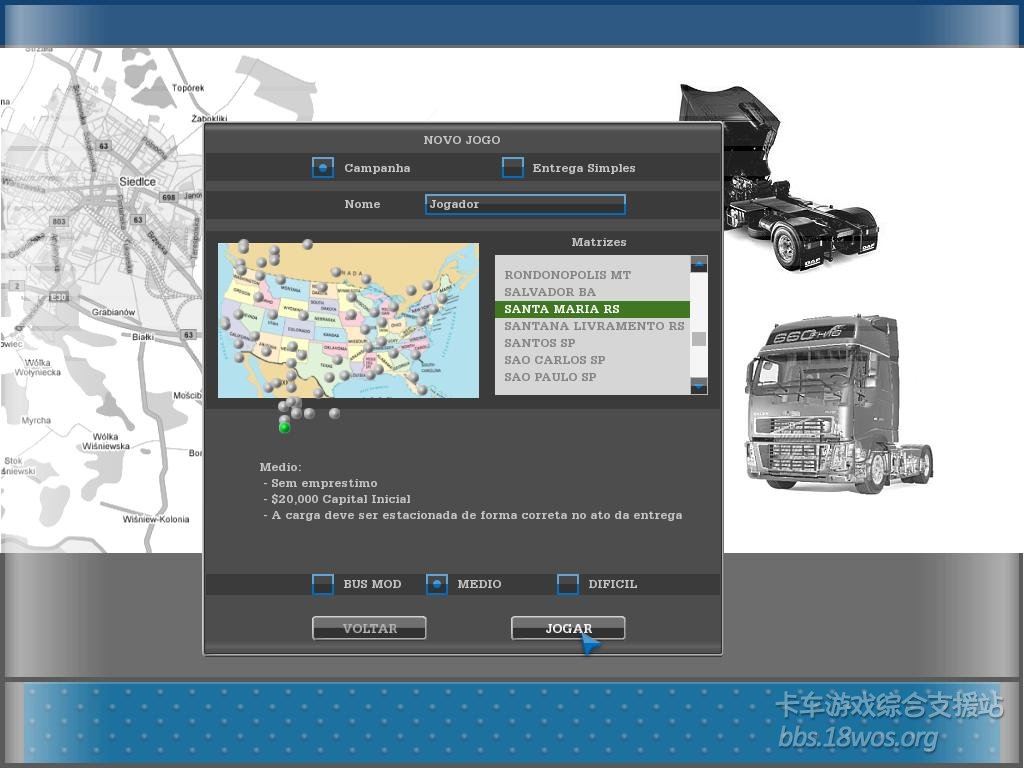Image resolution: width=1024 pixels, height=768 pixels.
Task: Choose the DIFICIL difficulty
Action: [568, 584]
